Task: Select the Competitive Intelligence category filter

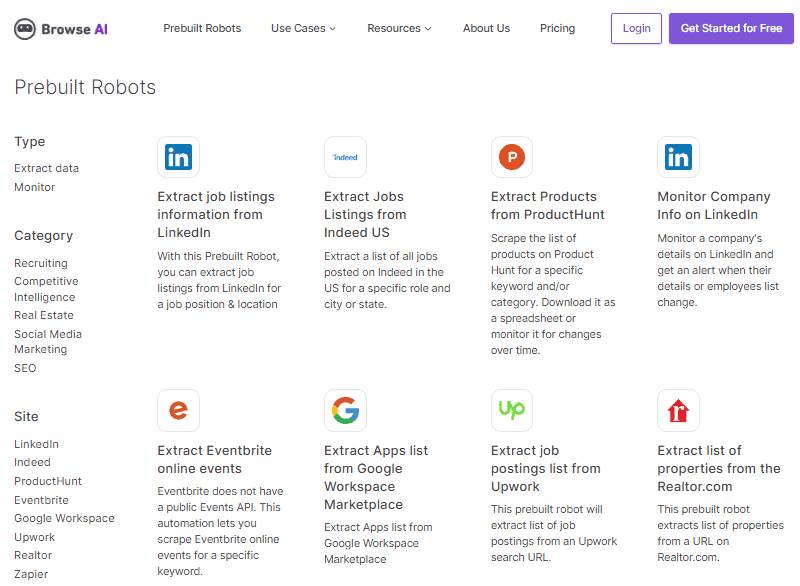Action: [46, 289]
